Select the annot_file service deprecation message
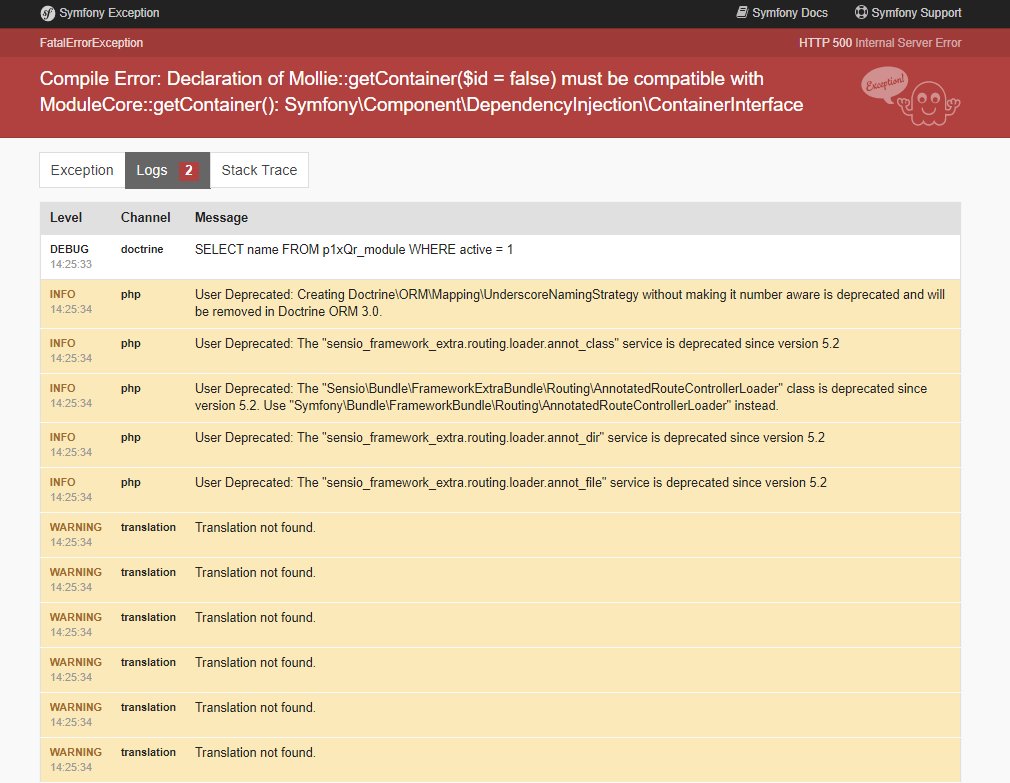Image resolution: width=1010 pixels, height=783 pixels. pos(511,482)
